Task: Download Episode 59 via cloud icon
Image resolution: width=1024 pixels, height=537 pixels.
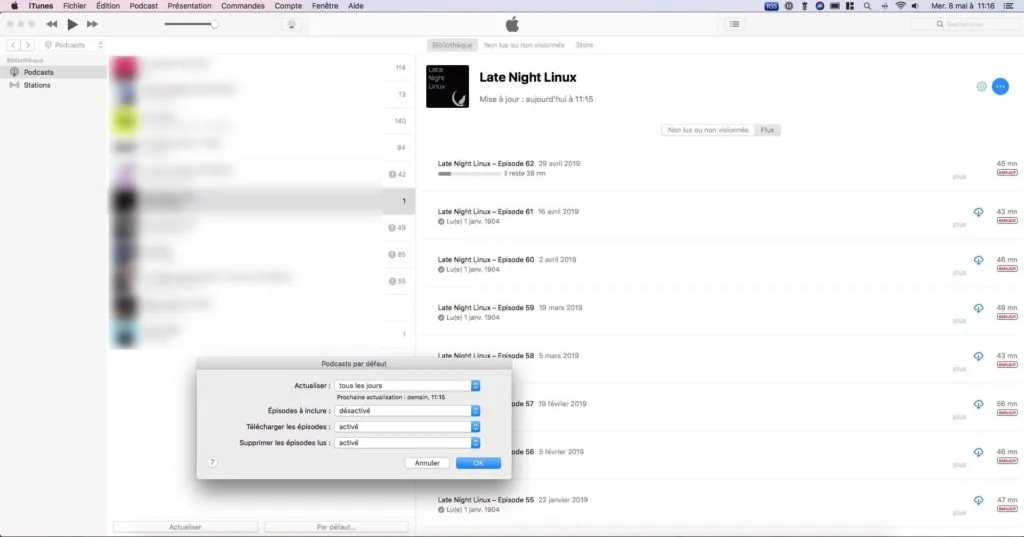Action: [x=978, y=308]
